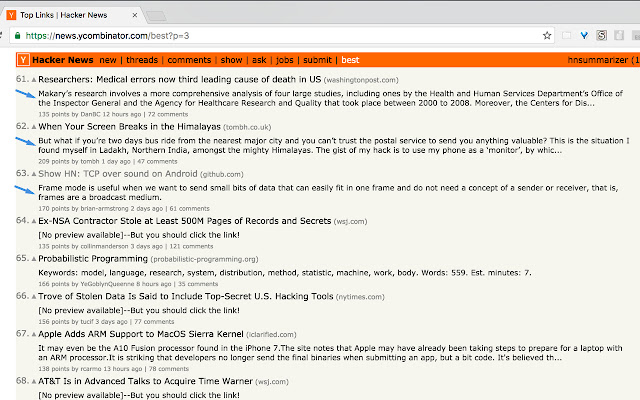Click the 13 hours ago timestamp
The height and width of the screenshot is (400, 640).
[x=122, y=369]
